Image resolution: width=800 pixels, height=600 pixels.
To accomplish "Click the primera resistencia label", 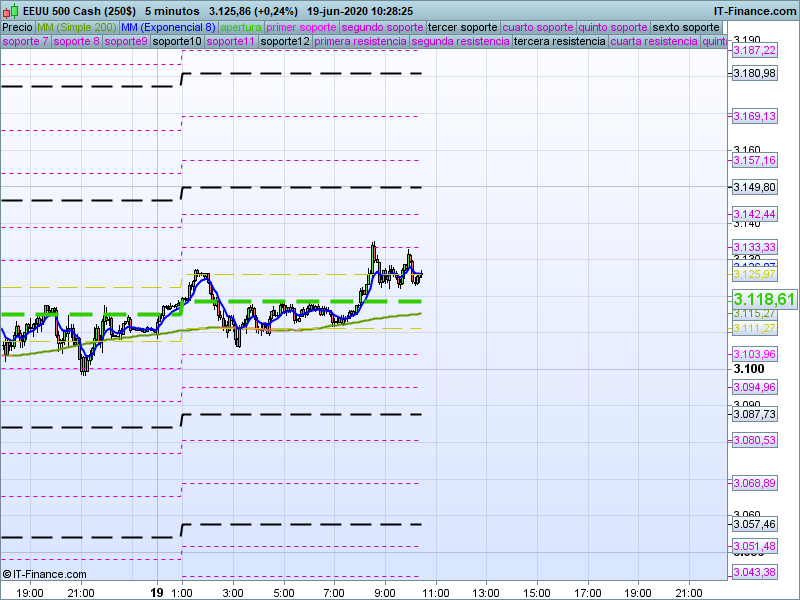I will 360,42.
